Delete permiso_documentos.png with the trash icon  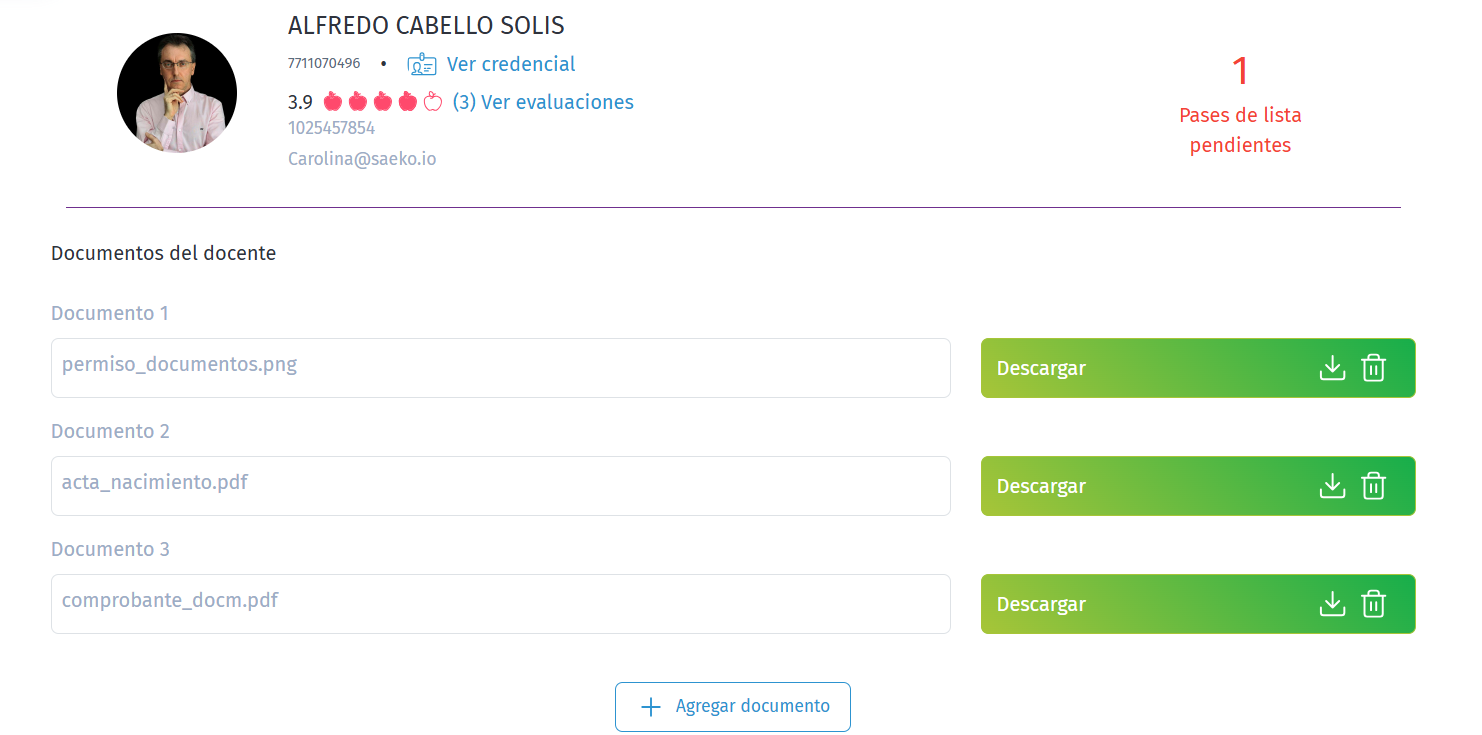1374,368
